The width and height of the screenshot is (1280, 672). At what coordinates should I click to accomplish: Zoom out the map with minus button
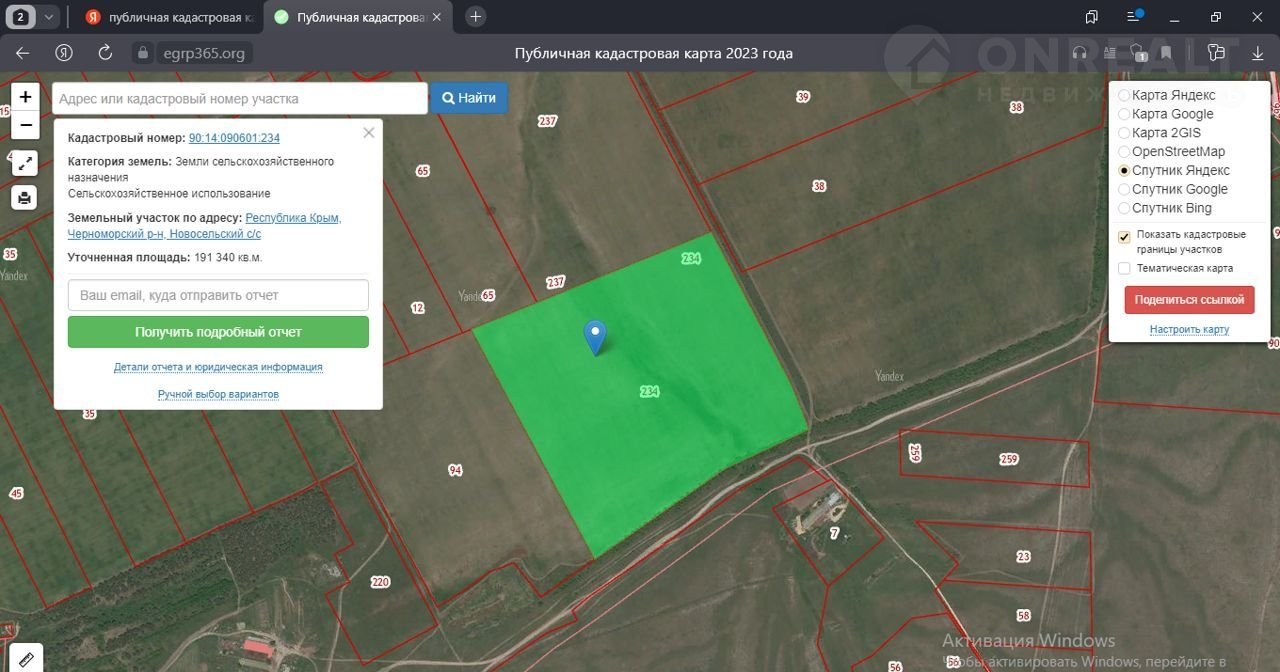[x=25, y=125]
